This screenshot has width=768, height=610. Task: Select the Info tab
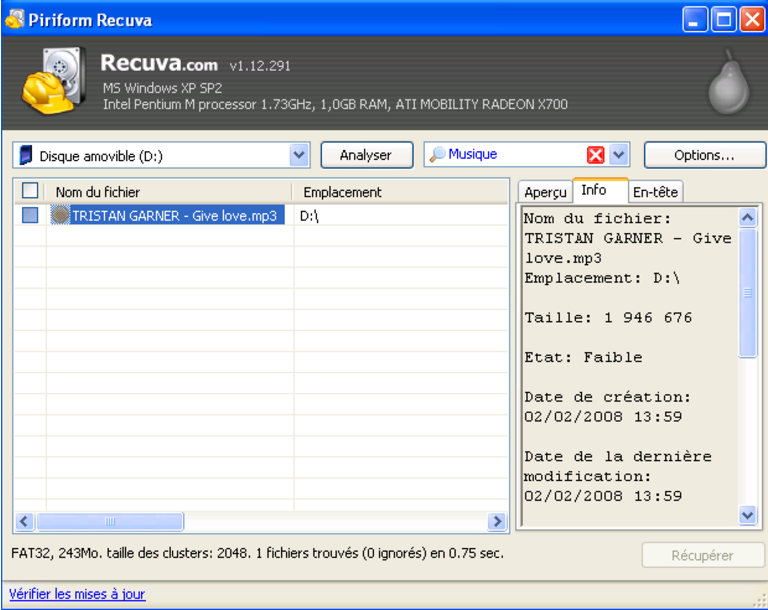(600, 190)
